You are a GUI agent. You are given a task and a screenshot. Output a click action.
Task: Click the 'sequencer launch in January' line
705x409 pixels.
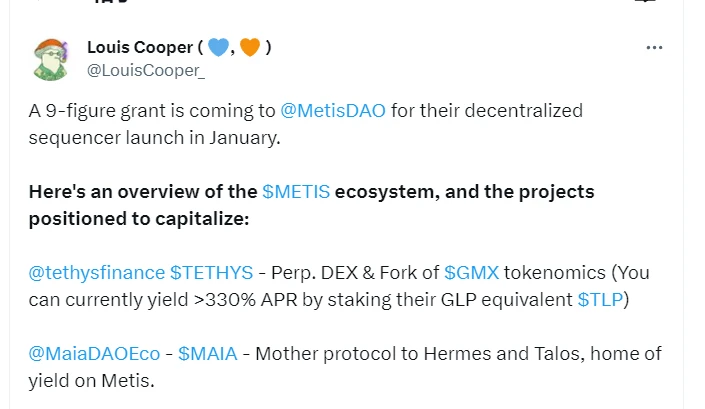(x=155, y=136)
